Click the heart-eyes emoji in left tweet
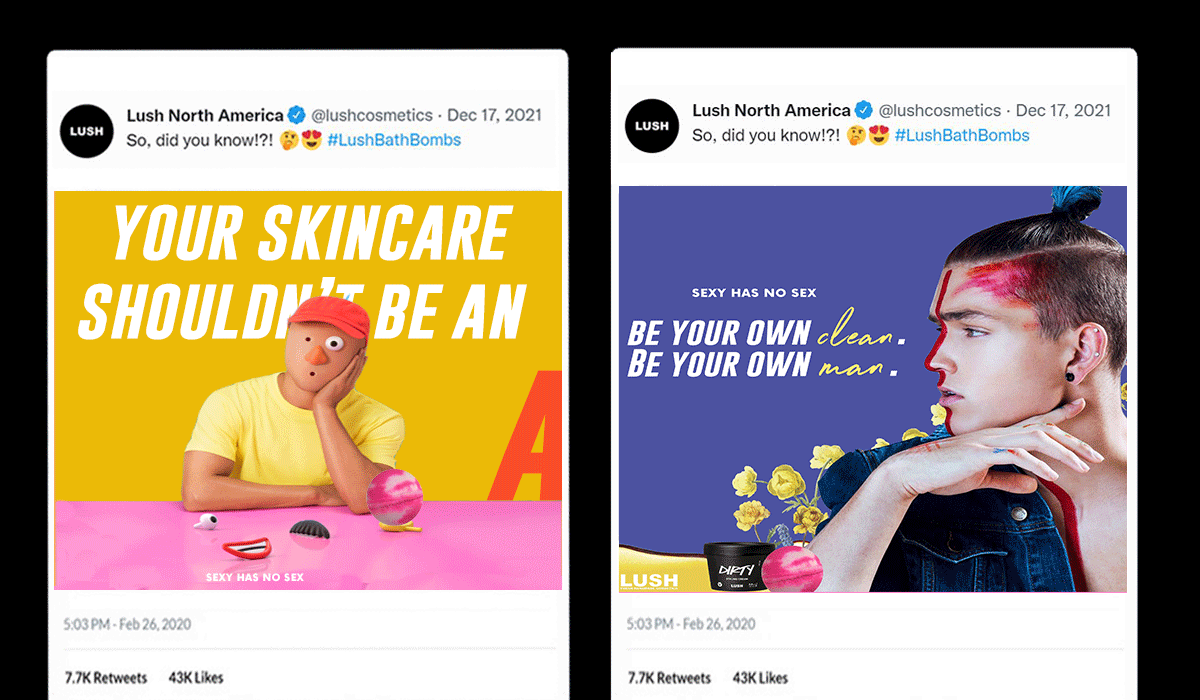 coord(311,140)
